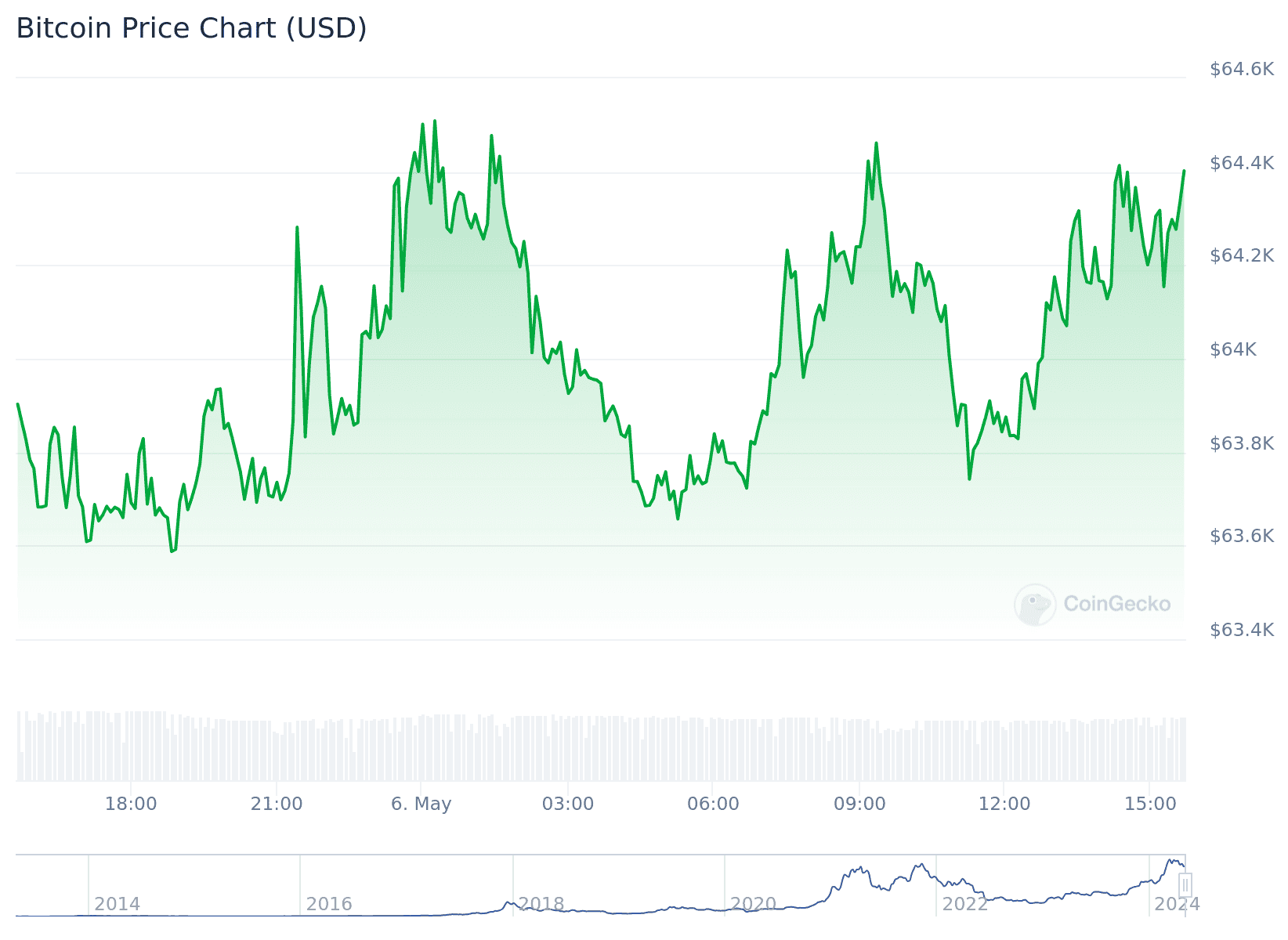Click the 09:00 time axis label
This screenshot has height=940, width=1288.
859,804
